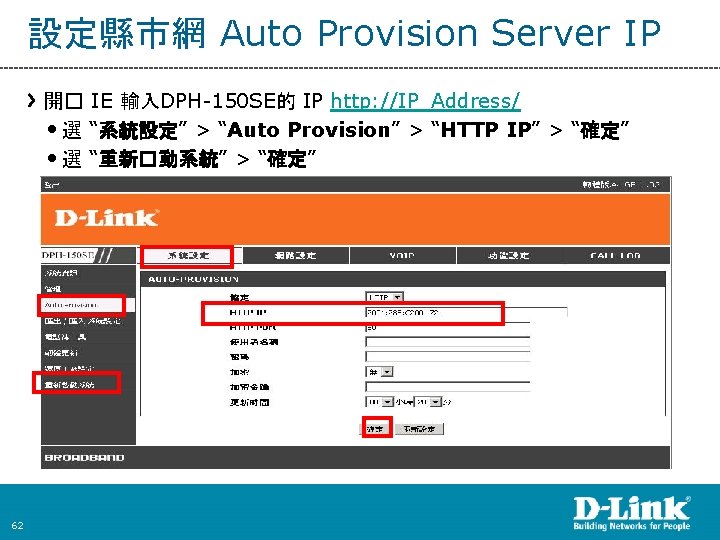The height and width of the screenshot is (540, 720).
Task: Open the 功能設定 tab
Action: tap(509, 256)
